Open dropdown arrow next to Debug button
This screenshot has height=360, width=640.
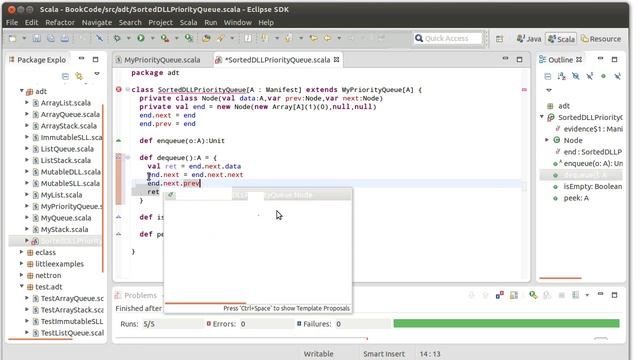pos(128,38)
